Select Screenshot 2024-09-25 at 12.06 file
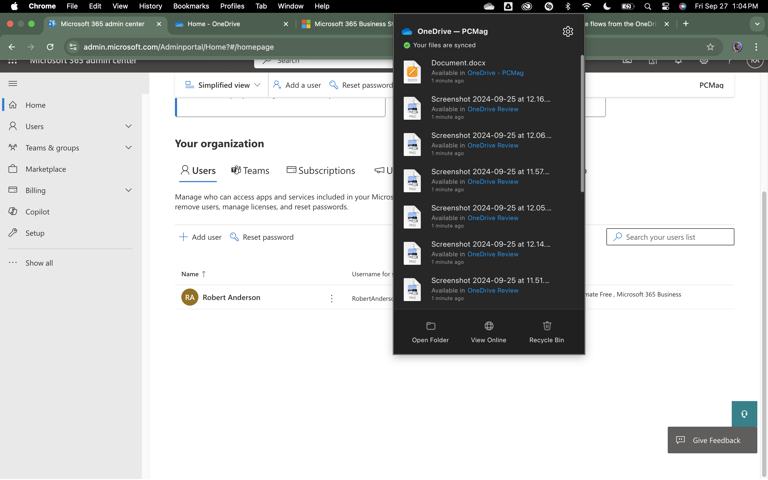The height and width of the screenshot is (480, 768). 488,144
